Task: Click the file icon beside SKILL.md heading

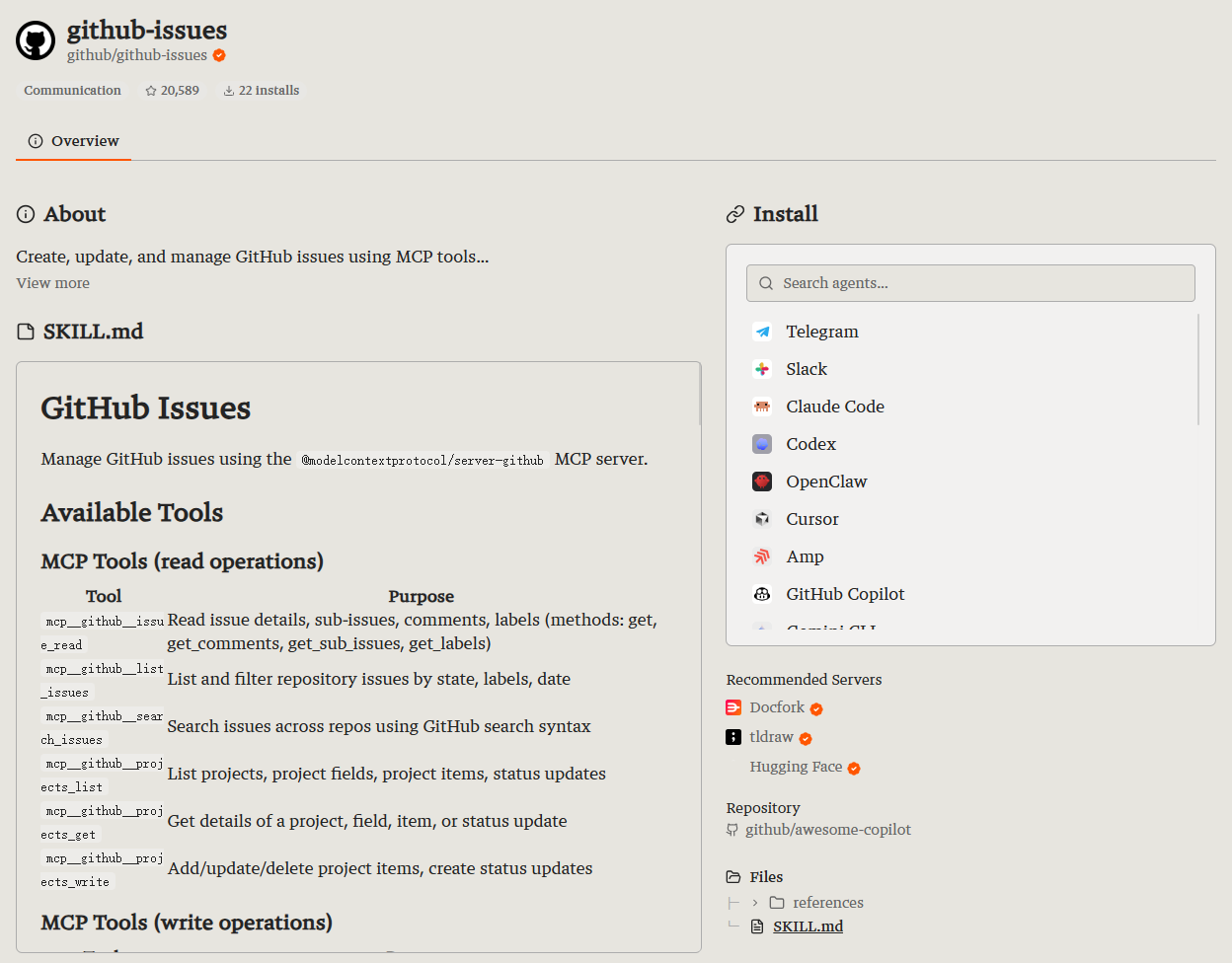Action: (x=26, y=332)
